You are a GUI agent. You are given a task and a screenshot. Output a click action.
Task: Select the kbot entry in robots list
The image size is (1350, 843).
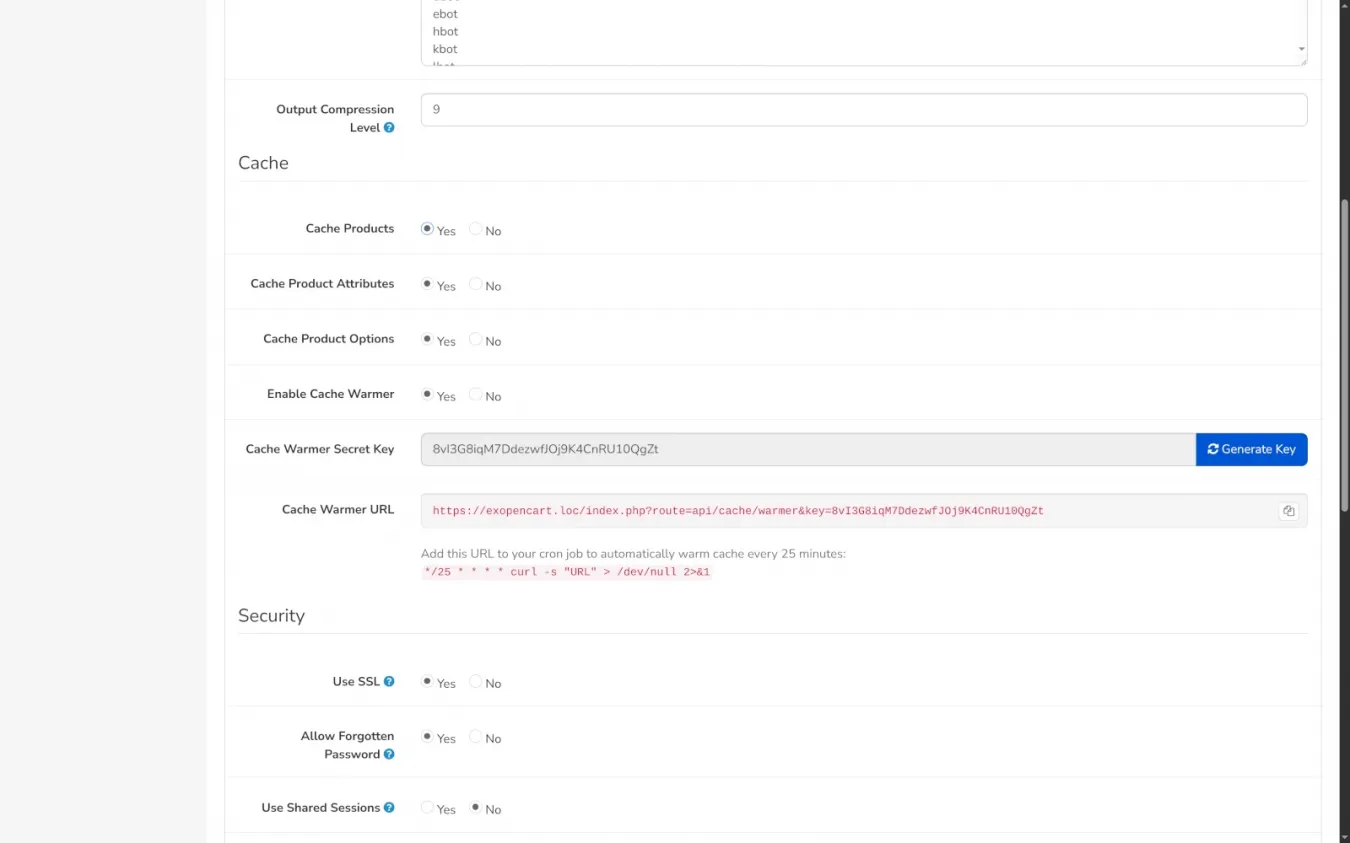[x=445, y=49]
